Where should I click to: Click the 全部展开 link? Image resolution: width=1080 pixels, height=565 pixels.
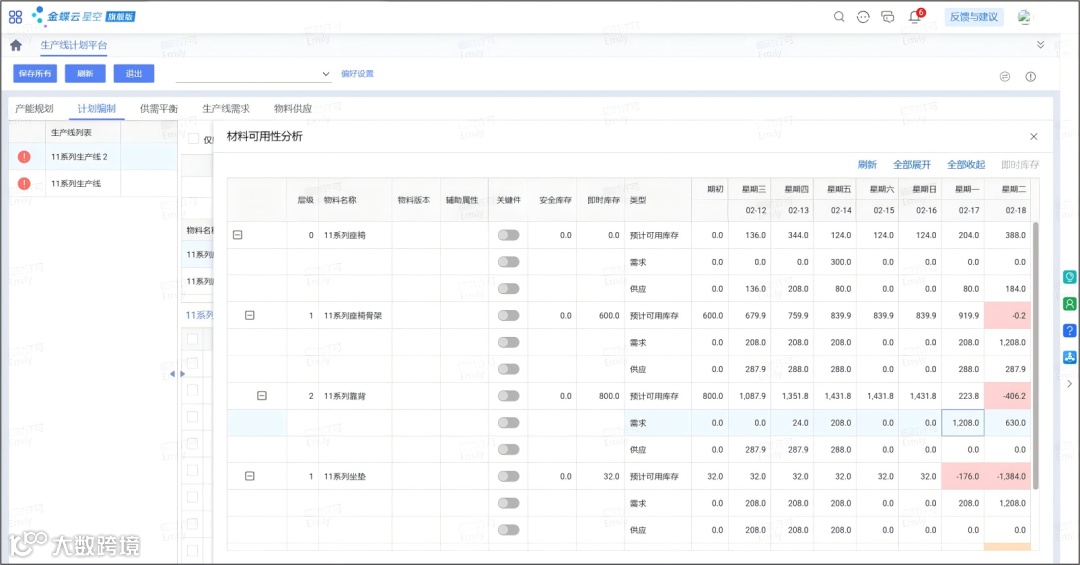(911, 165)
